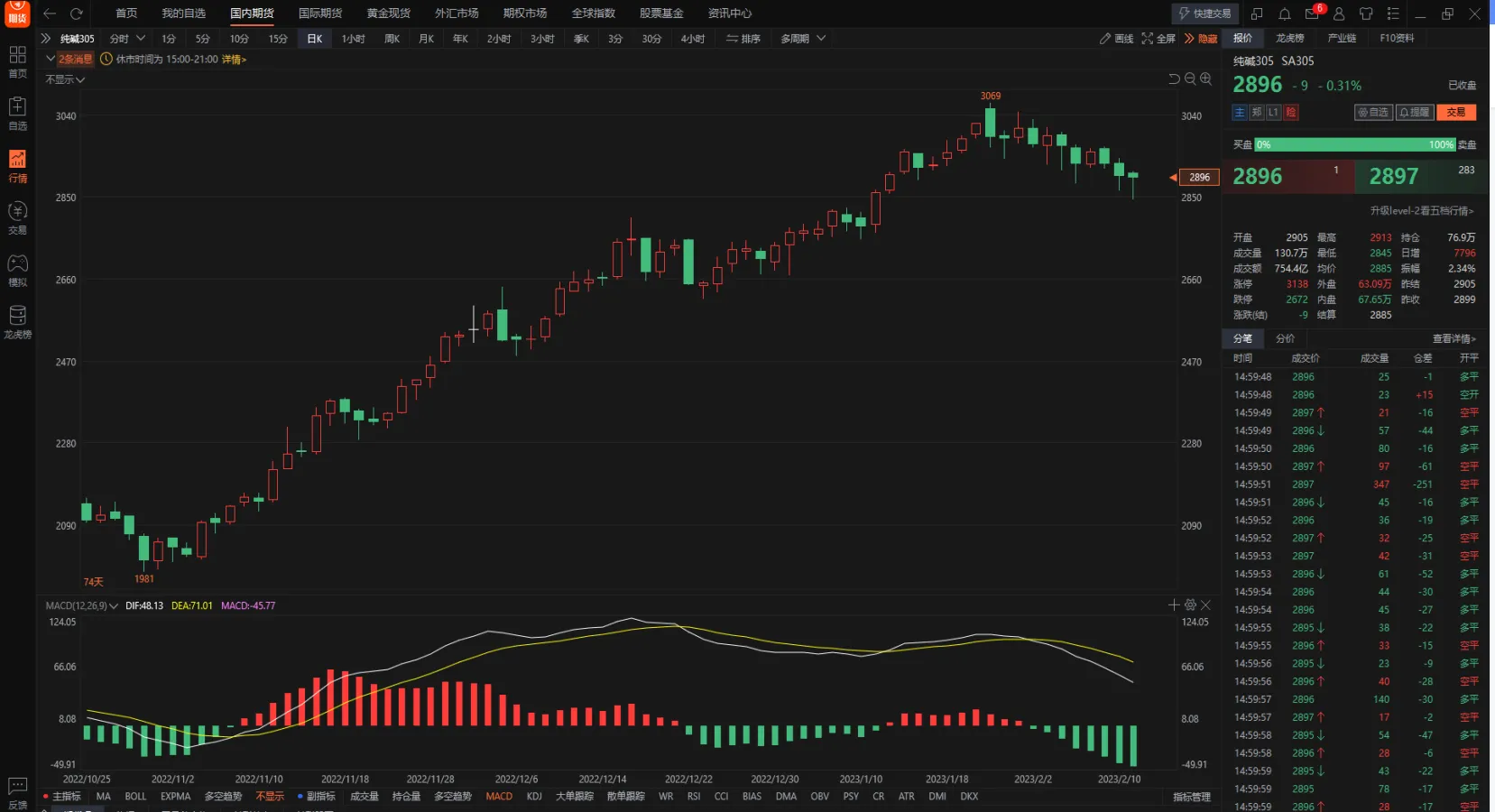Switch to the 龙虎榜 panel tab
The image size is (1495, 812).
[1290, 38]
